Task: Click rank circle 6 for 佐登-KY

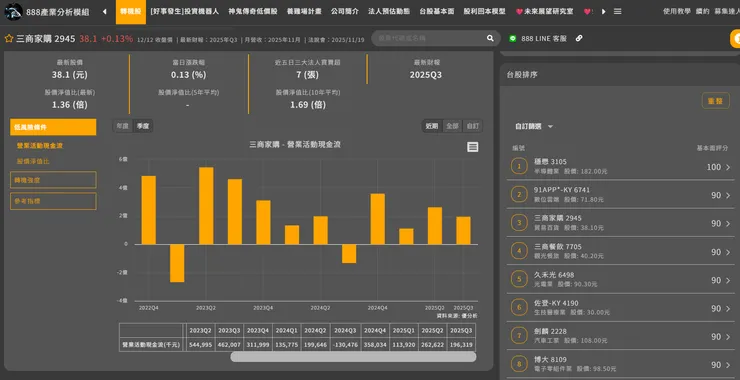Action: click(x=519, y=308)
